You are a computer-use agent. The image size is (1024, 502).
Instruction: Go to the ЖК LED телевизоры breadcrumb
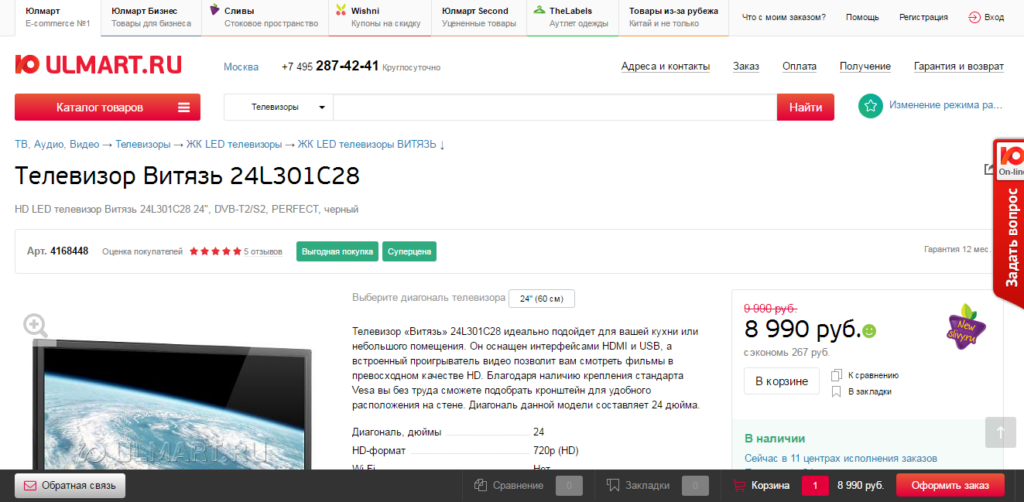click(234, 144)
